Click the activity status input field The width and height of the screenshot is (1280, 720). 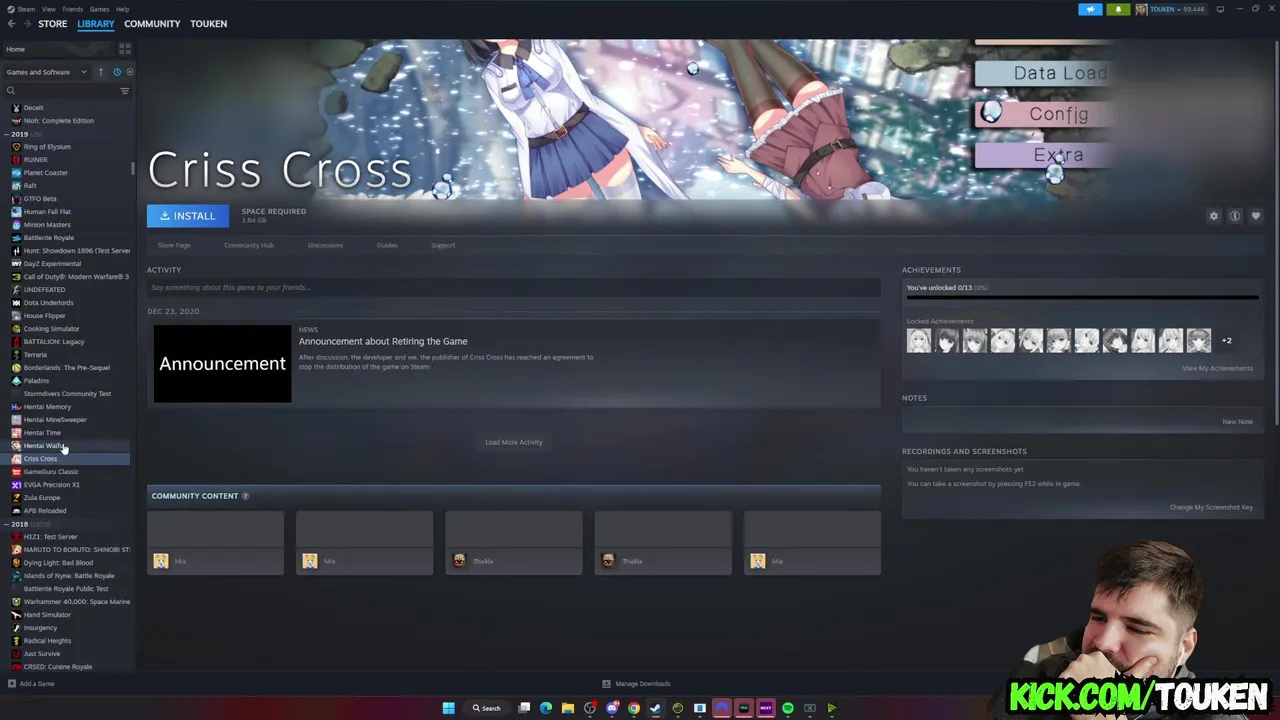pos(514,288)
